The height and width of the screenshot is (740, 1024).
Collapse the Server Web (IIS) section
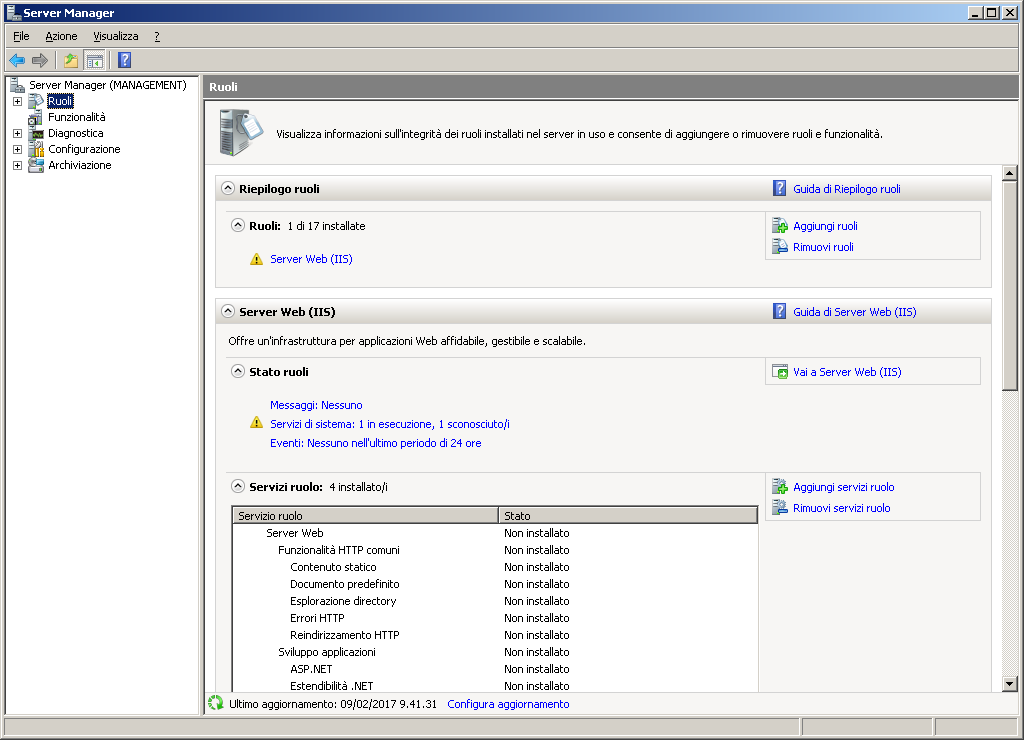pyautogui.click(x=227, y=311)
